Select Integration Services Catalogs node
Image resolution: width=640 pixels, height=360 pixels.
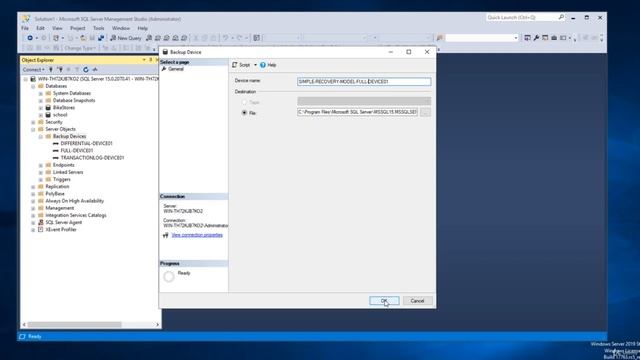point(76,216)
